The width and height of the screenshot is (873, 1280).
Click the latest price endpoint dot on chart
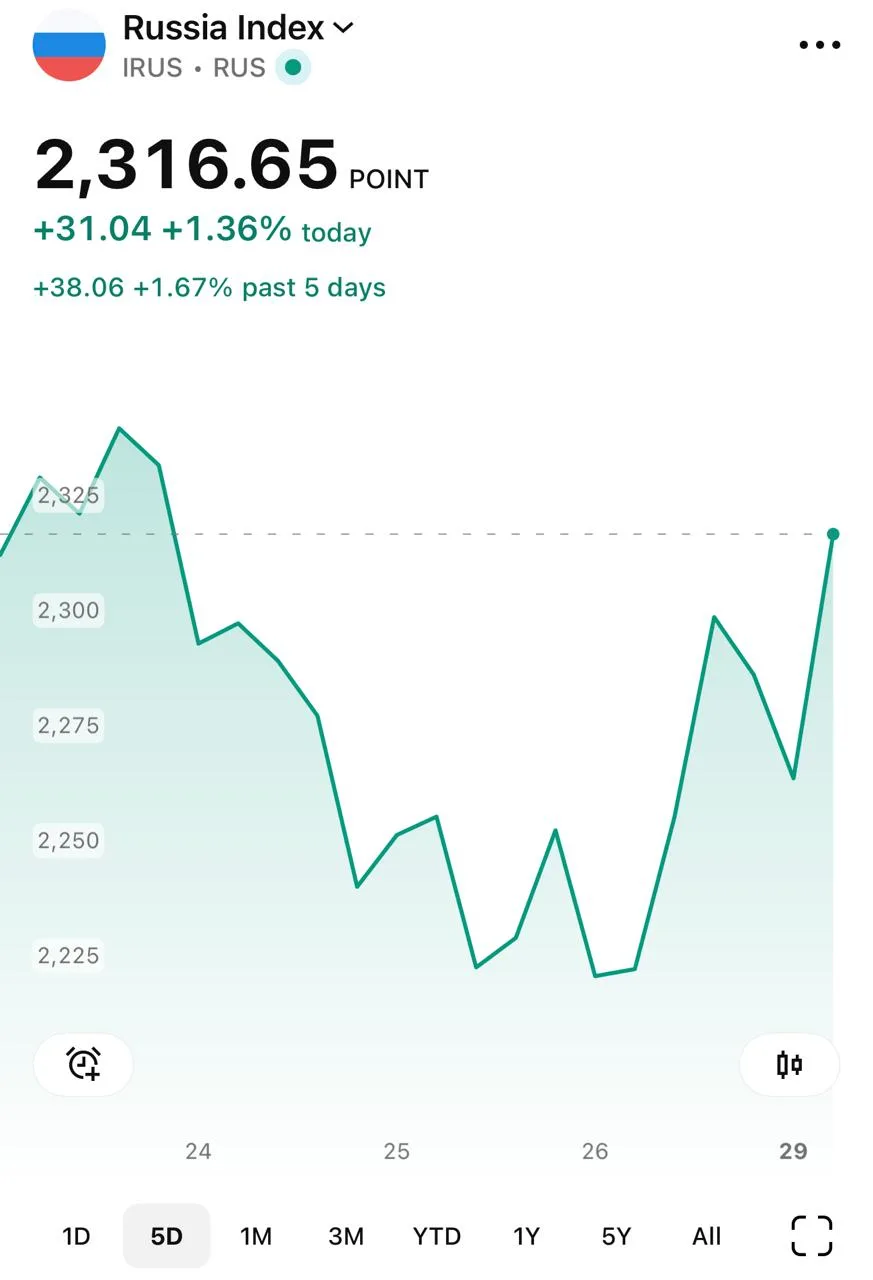833,534
